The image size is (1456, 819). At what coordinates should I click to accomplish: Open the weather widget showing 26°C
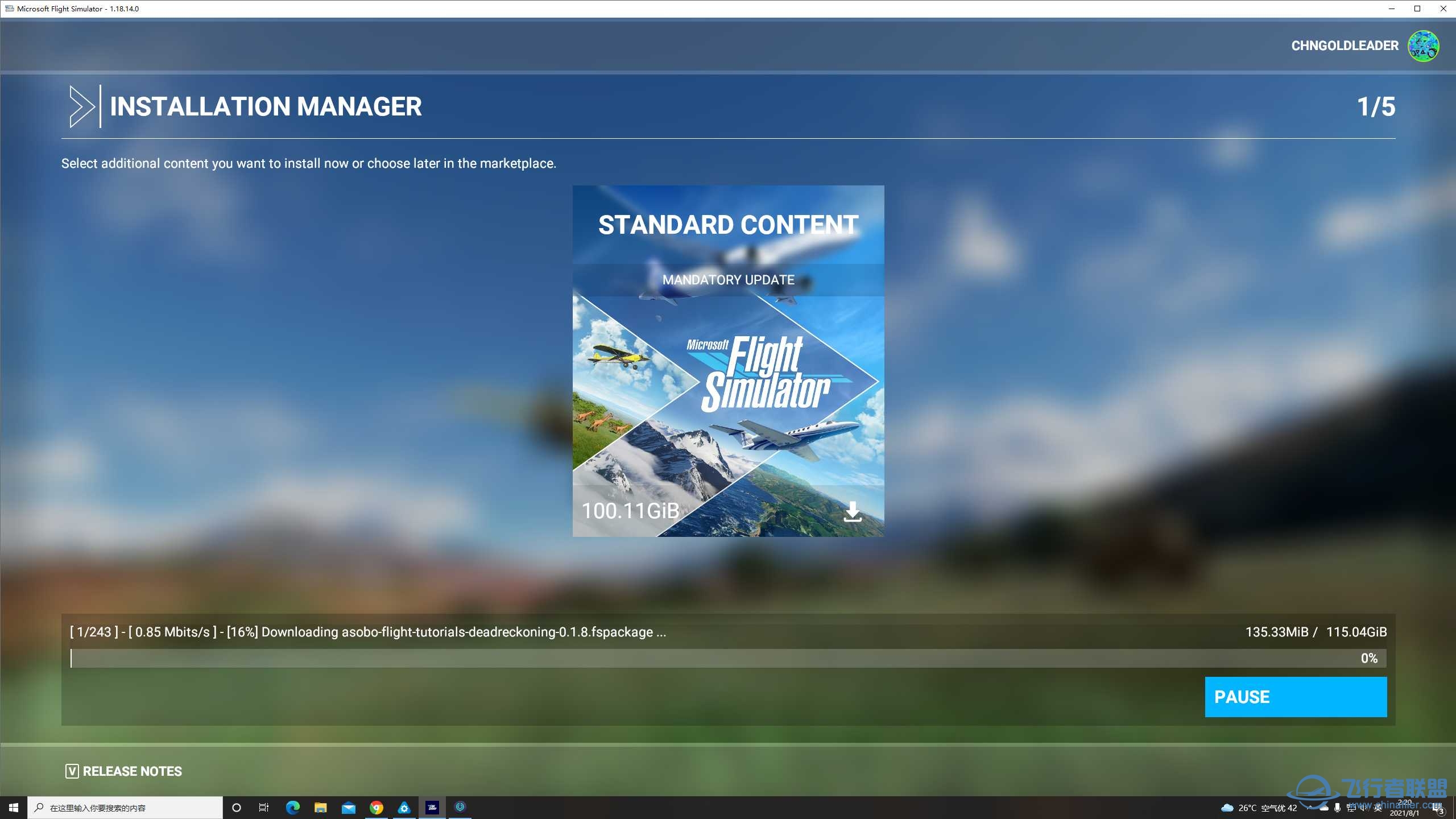click(x=1259, y=808)
